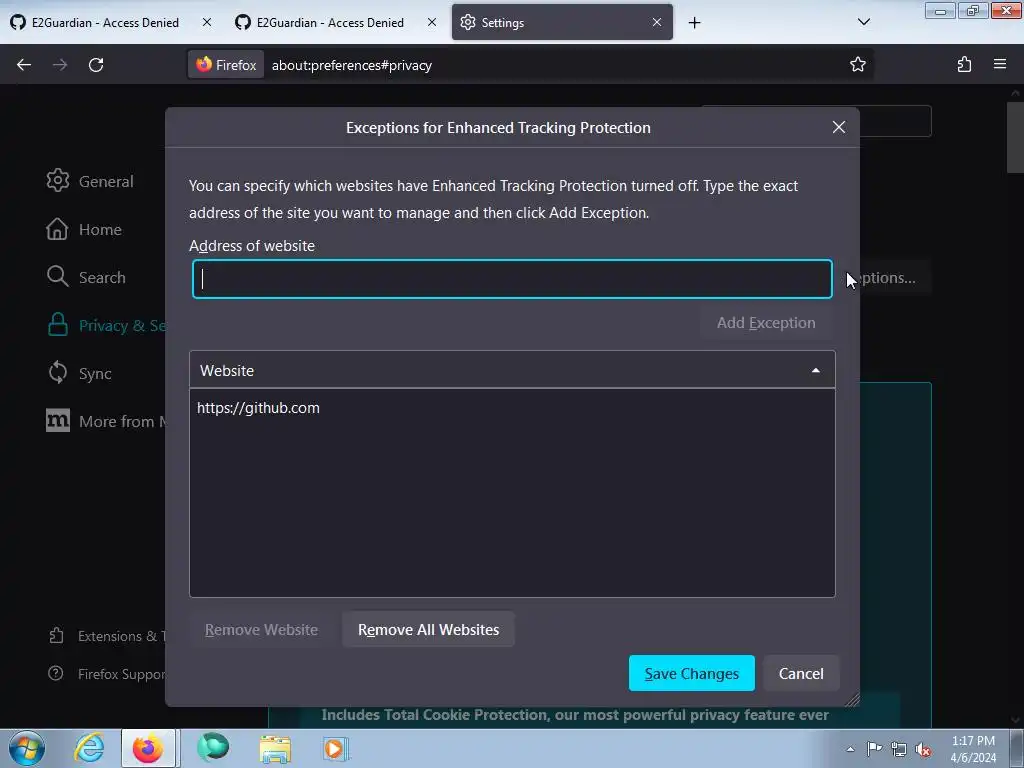Open Windows Media Player from taskbar
Viewport: 1024px width, 768px height.
point(336,749)
